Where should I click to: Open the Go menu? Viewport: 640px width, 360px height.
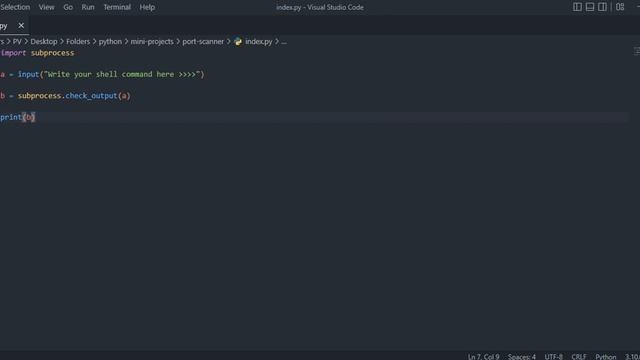[x=68, y=7]
